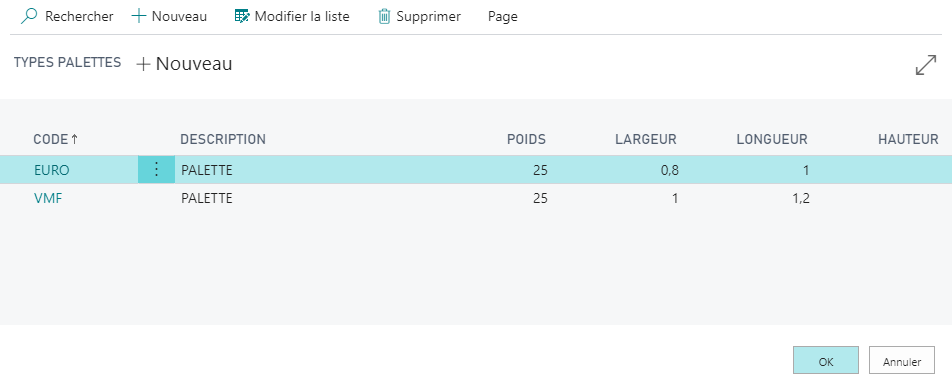Click the LONGUEUR column header
The image size is (952, 382).
772,139
